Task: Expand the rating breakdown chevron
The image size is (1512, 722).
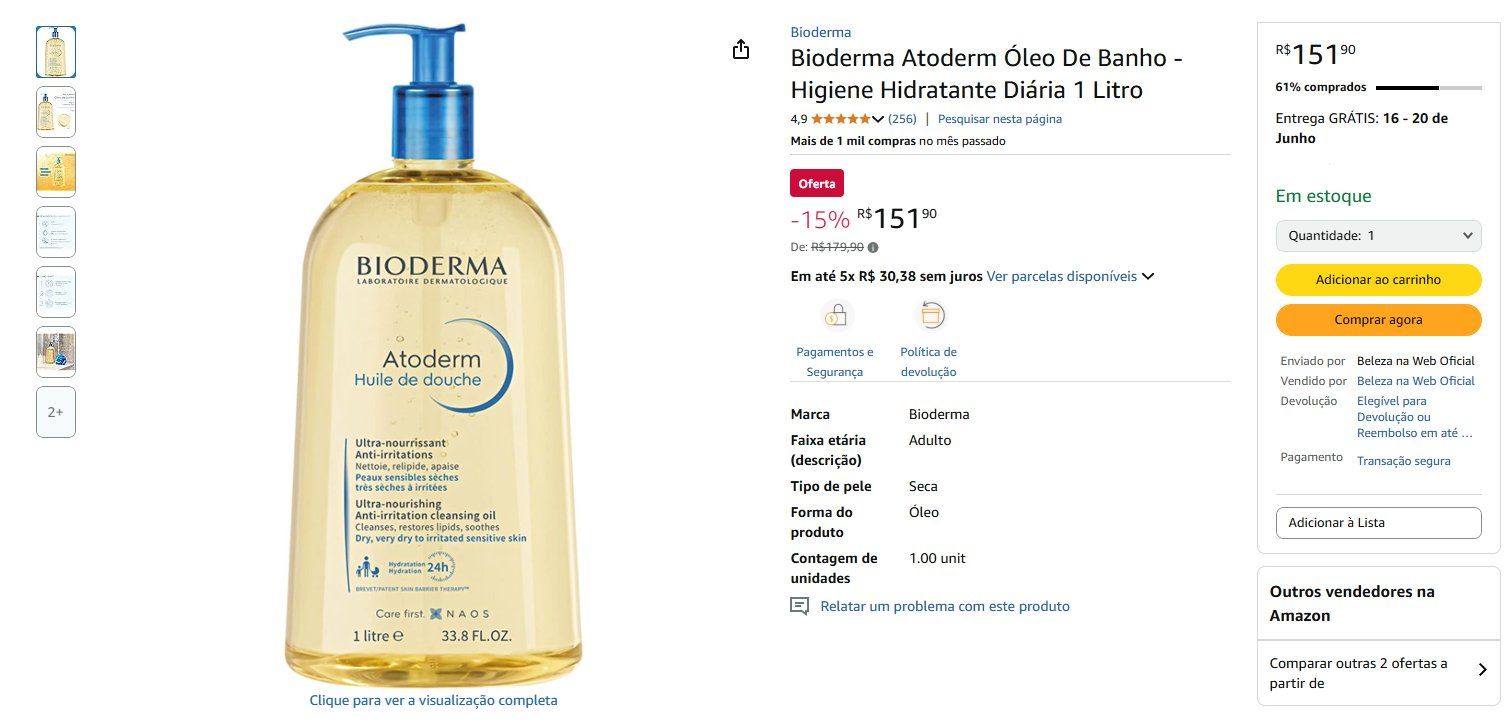Action: click(878, 119)
